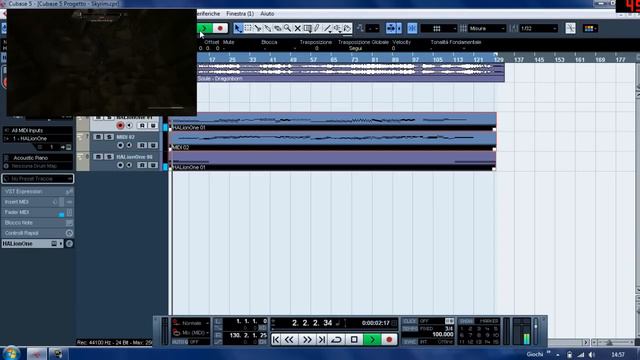Viewport: 640px width, 360px height.
Task: Click Play in the transport panel
Action: tap(372, 340)
